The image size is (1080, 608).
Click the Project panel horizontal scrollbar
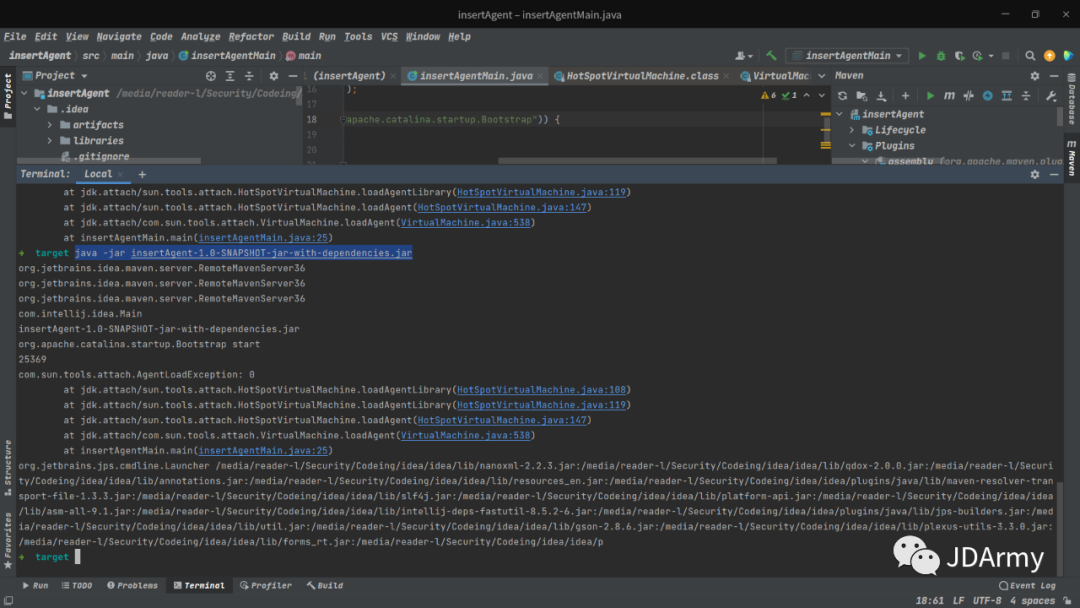tap(109, 161)
